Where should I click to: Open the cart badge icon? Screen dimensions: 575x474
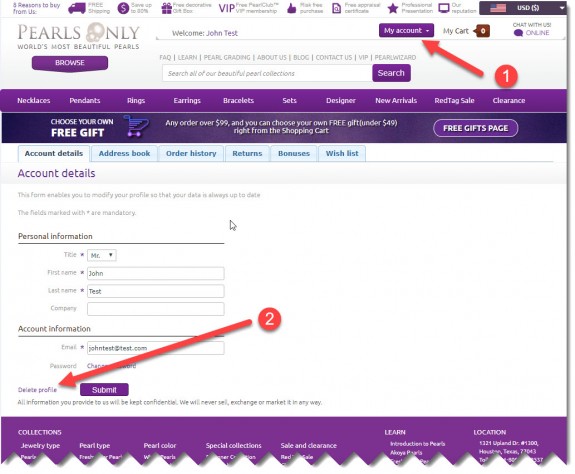coord(482,31)
